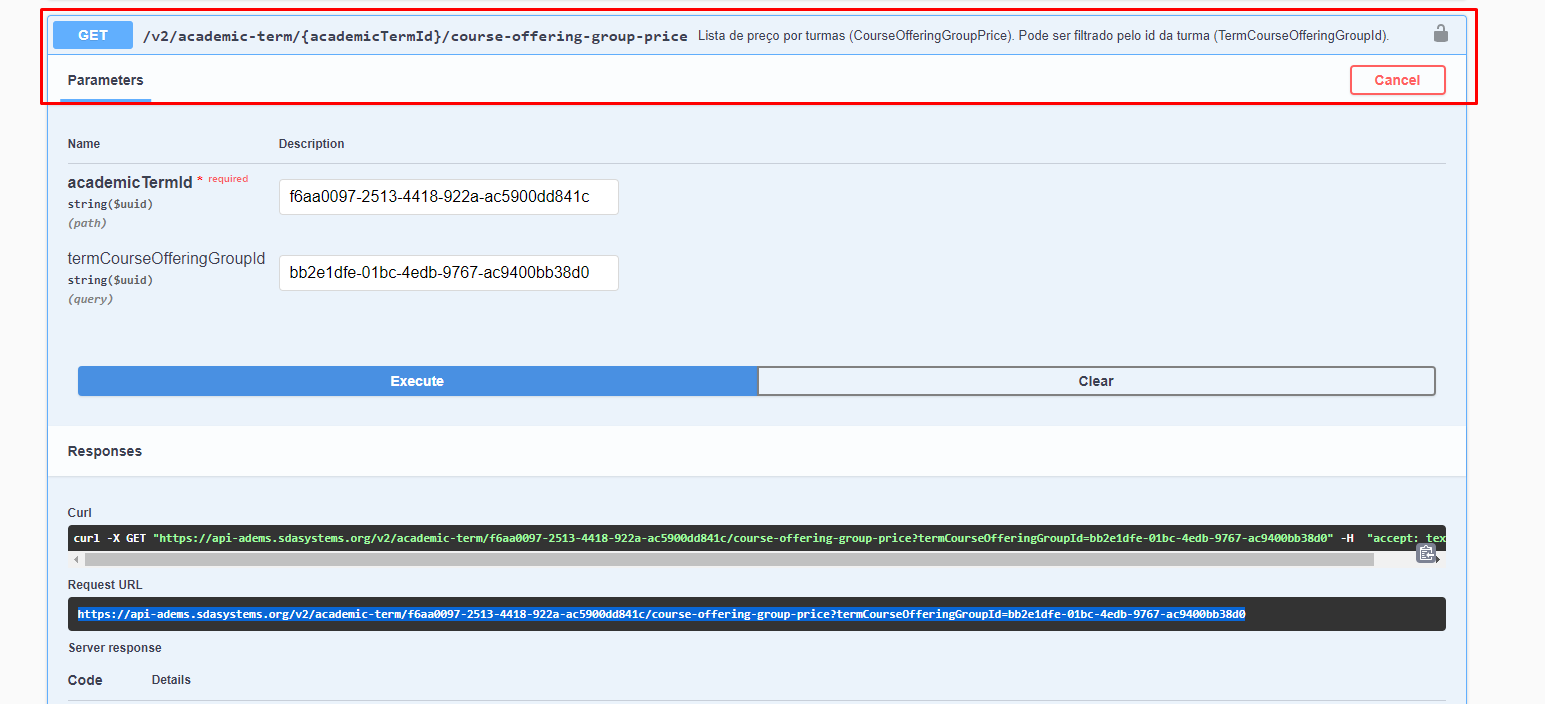Collapse the course-offering-group-price endpoint path

pyautogui.click(x=415, y=36)
